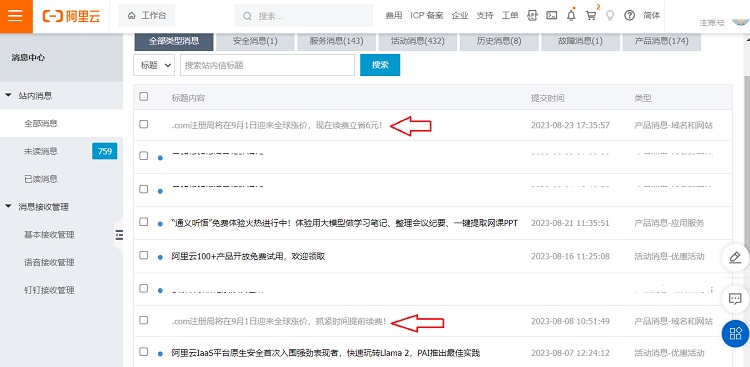Check the box for 抓紧时间提前续费 message
The height and width of the screenshot is (367, 750).
(143, 320)
